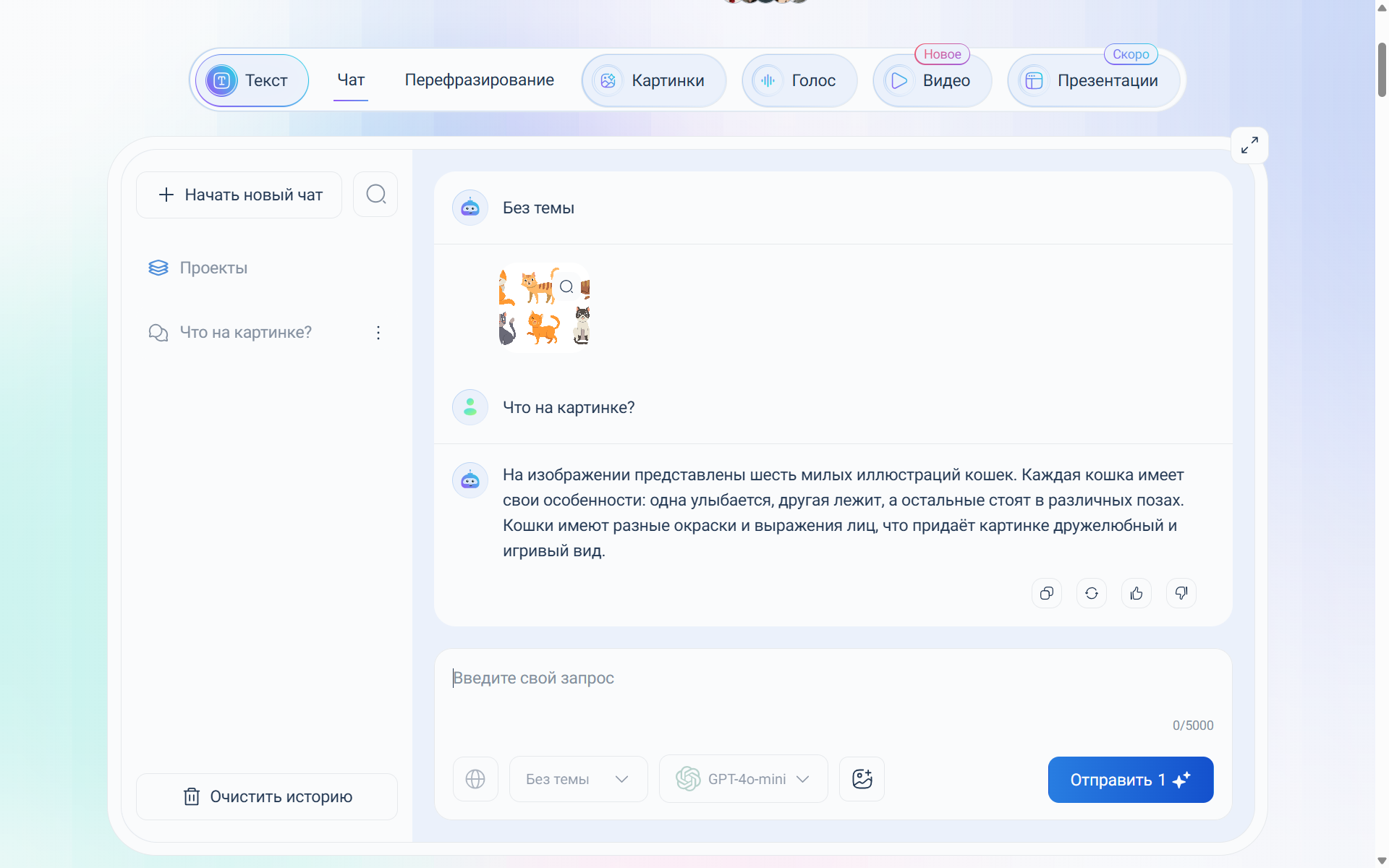Open the Картинки mode
The image size is (1389, 868).
pos(653,80)
